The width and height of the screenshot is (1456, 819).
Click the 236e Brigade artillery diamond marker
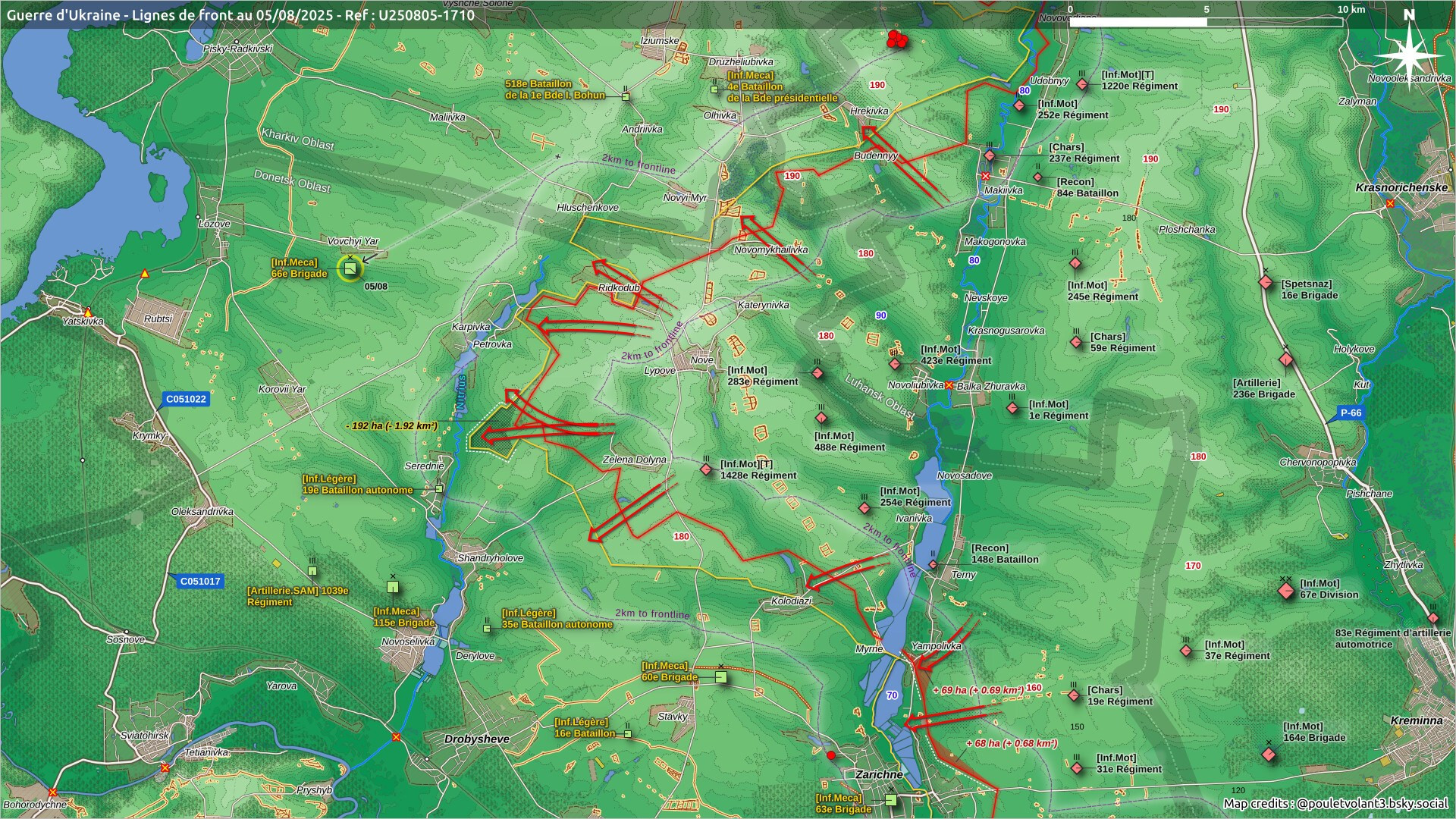coord(1285,359)
